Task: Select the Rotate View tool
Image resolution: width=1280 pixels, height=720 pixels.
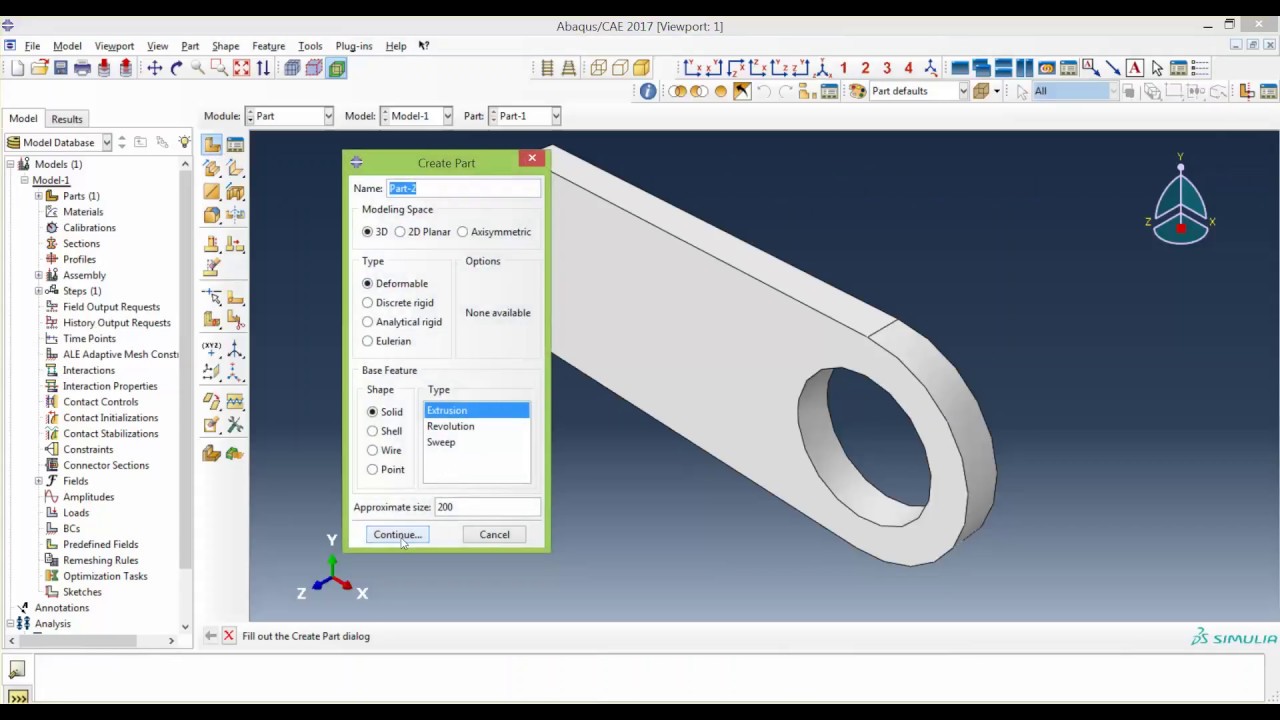Action: (x=177, y=68)
